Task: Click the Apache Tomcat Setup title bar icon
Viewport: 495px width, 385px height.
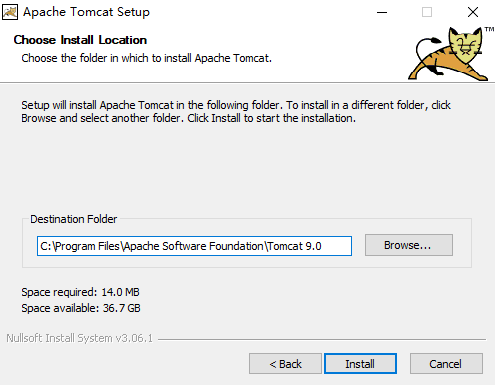Action: coord(10,12)
